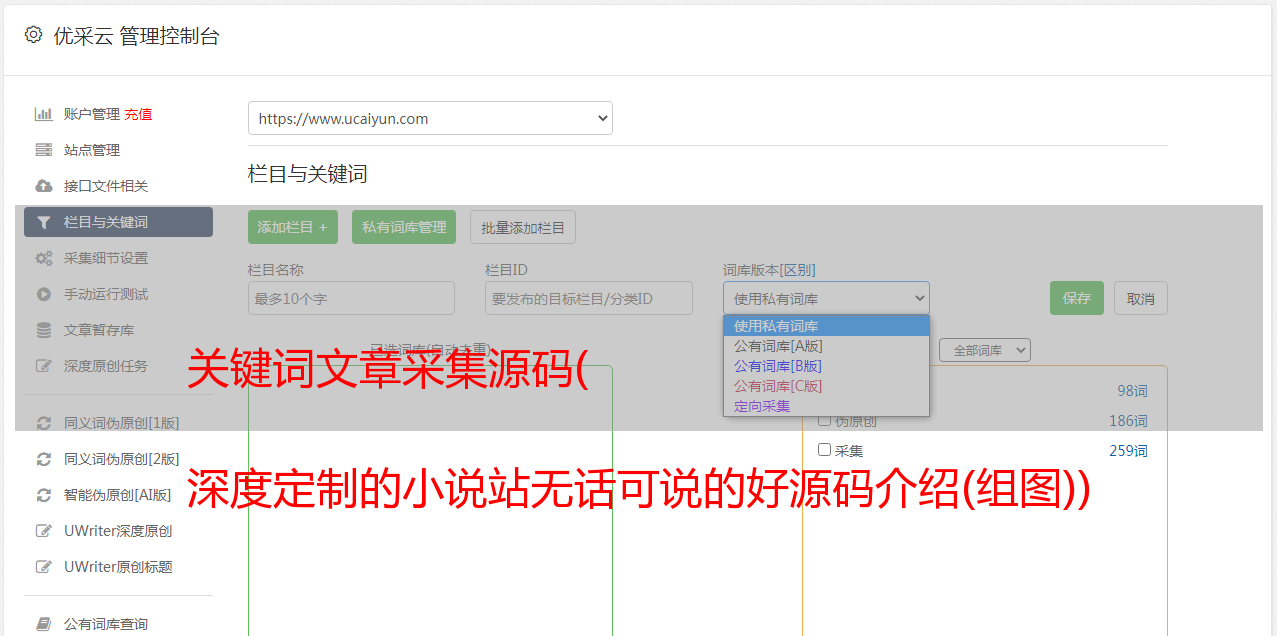Screen dimensions: 1277x636
Task: Click the gears icon for 采集细节设置
Action: coord(43,258)
